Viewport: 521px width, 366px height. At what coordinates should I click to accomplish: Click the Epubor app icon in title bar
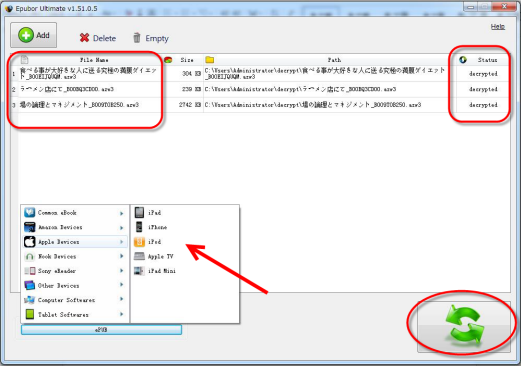pyautogui.click(x=9, y=9)
